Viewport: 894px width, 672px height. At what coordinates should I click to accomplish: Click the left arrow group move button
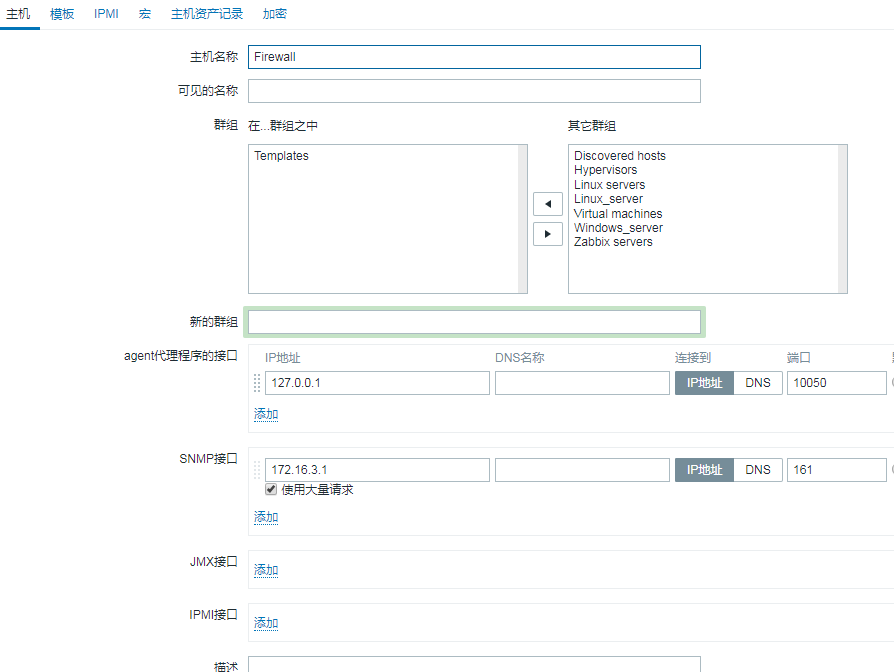pos(547,204)
